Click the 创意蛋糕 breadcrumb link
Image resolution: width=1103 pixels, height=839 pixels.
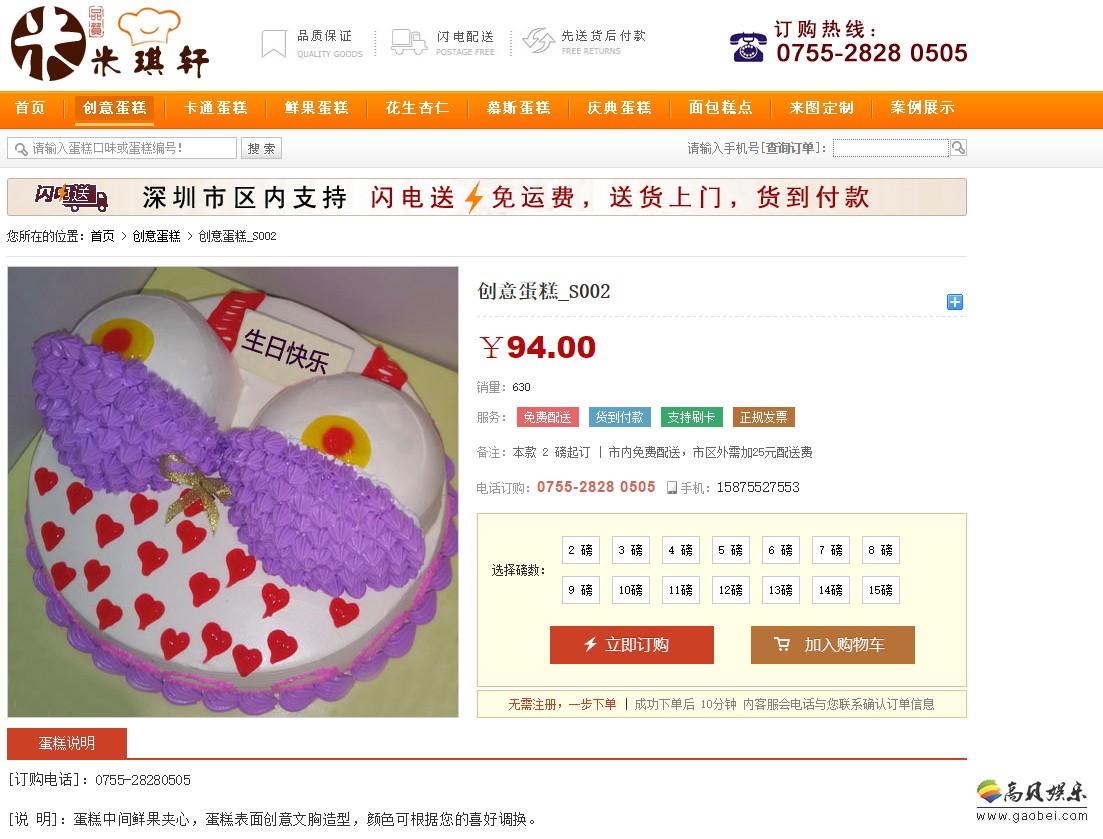pos(156,236)
